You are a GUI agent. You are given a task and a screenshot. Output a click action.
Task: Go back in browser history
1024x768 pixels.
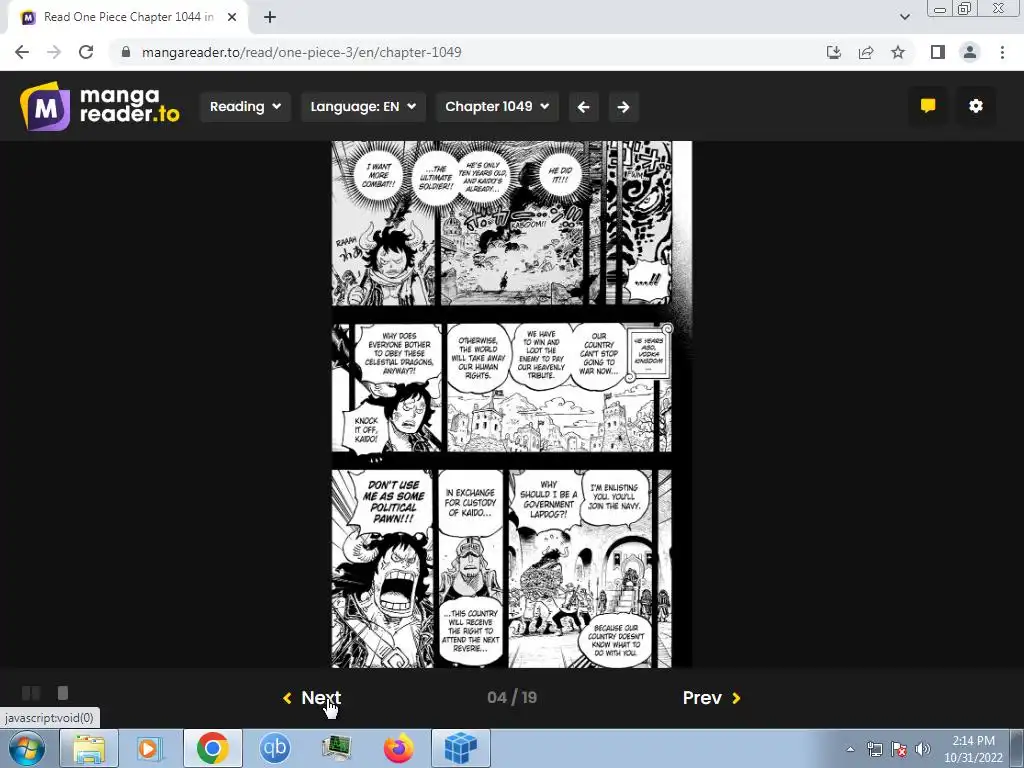pyautogui.click(x=22, y=52)
